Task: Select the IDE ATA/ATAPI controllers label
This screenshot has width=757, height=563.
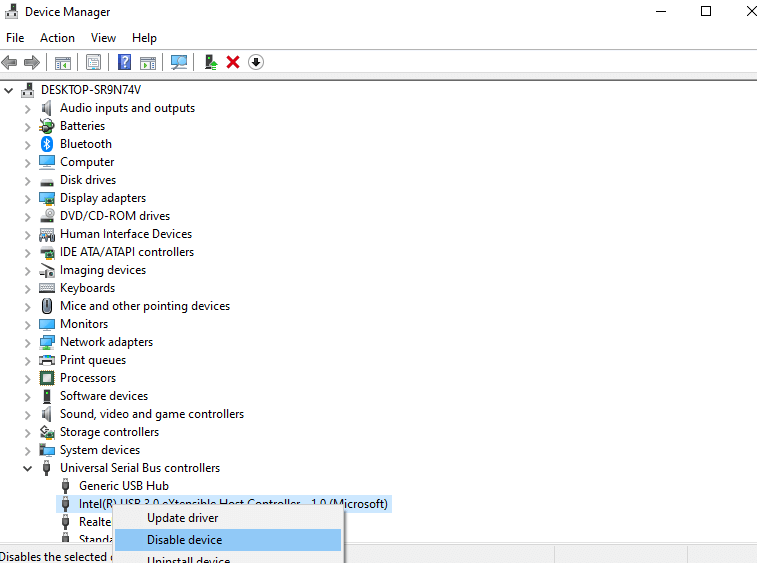Action: pos(126,252)
